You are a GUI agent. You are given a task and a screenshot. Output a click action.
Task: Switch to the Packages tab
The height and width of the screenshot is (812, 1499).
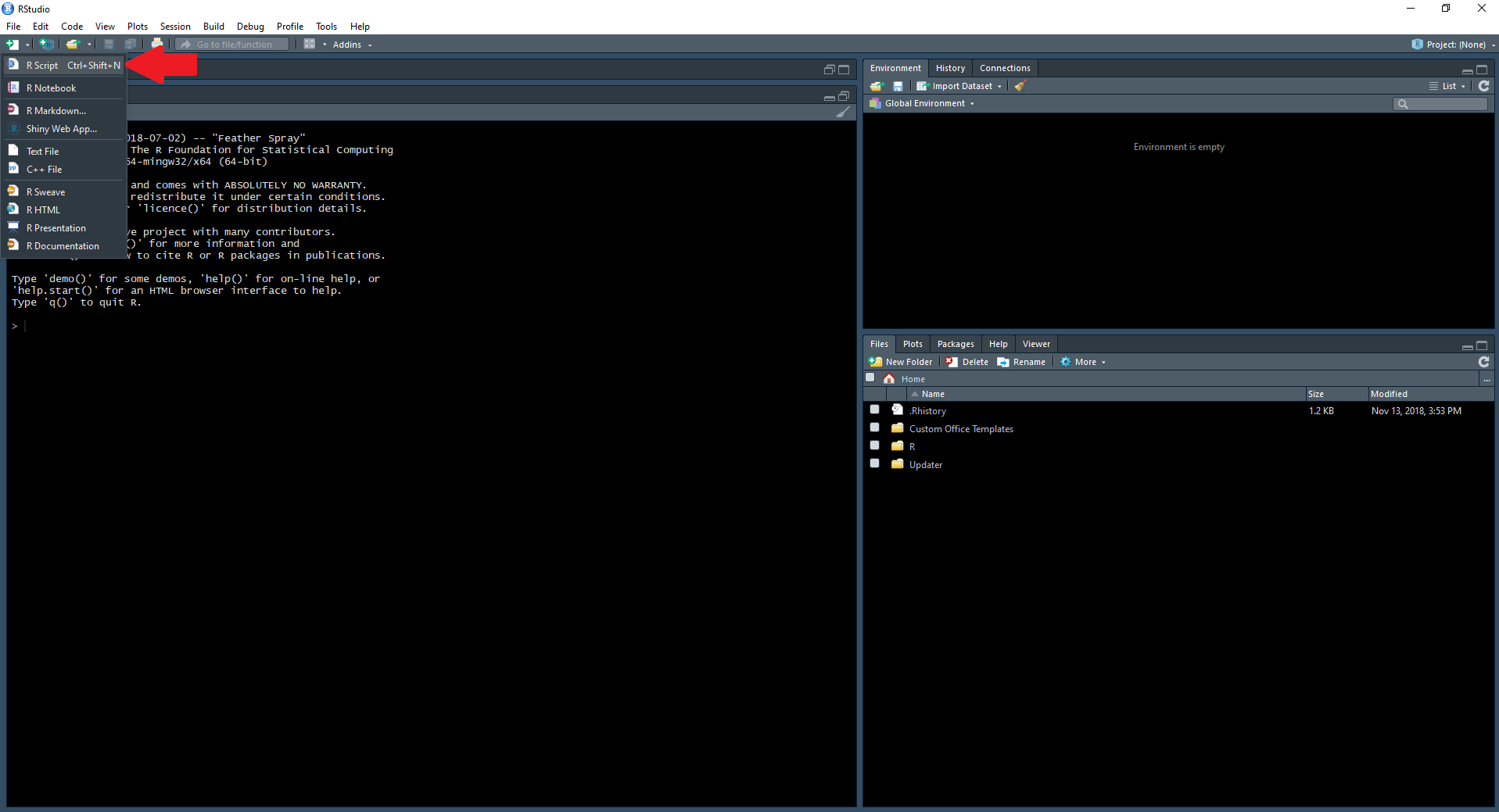point(955,344)
